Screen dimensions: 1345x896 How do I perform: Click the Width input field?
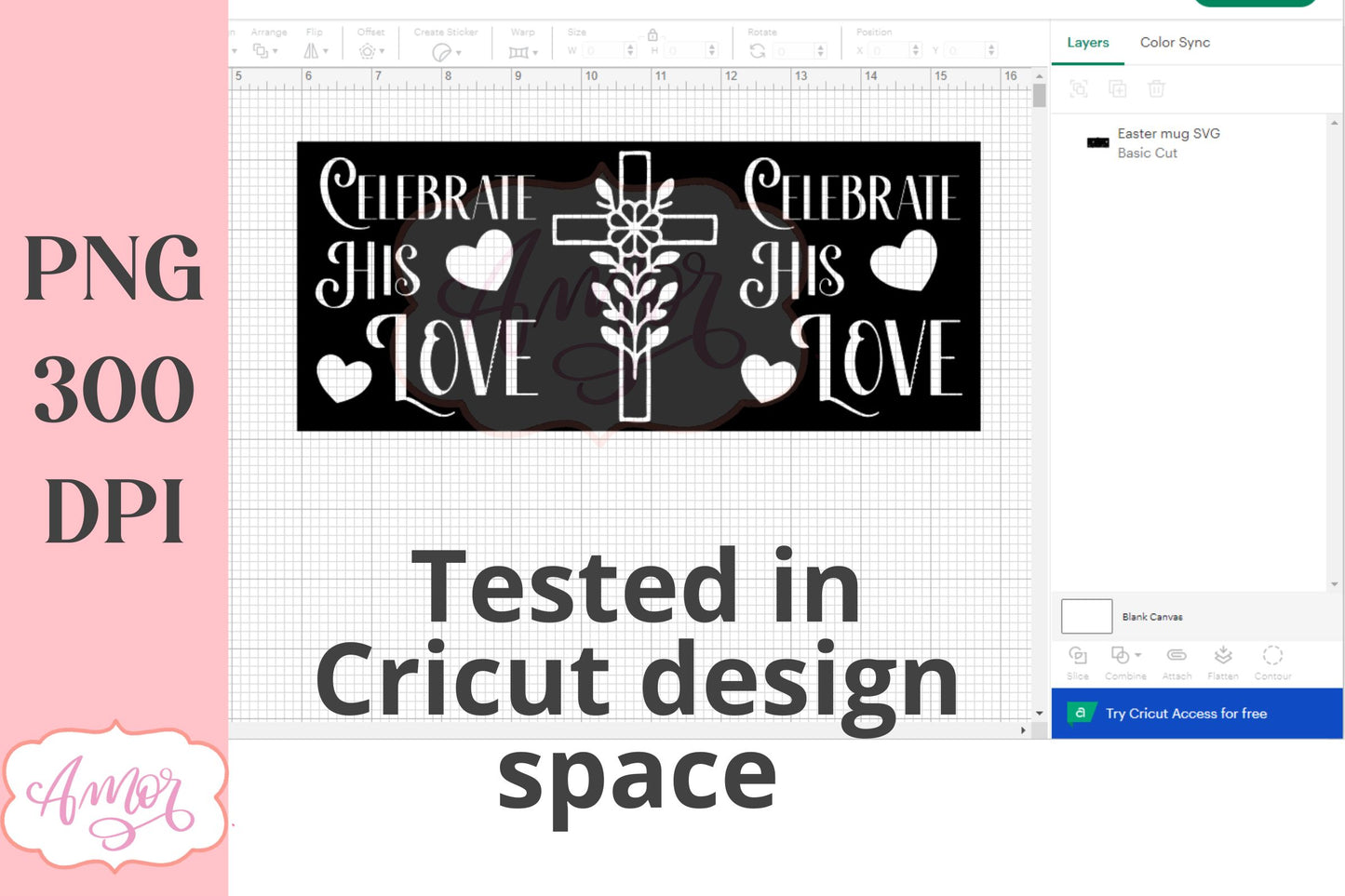(x=600, y=50)
